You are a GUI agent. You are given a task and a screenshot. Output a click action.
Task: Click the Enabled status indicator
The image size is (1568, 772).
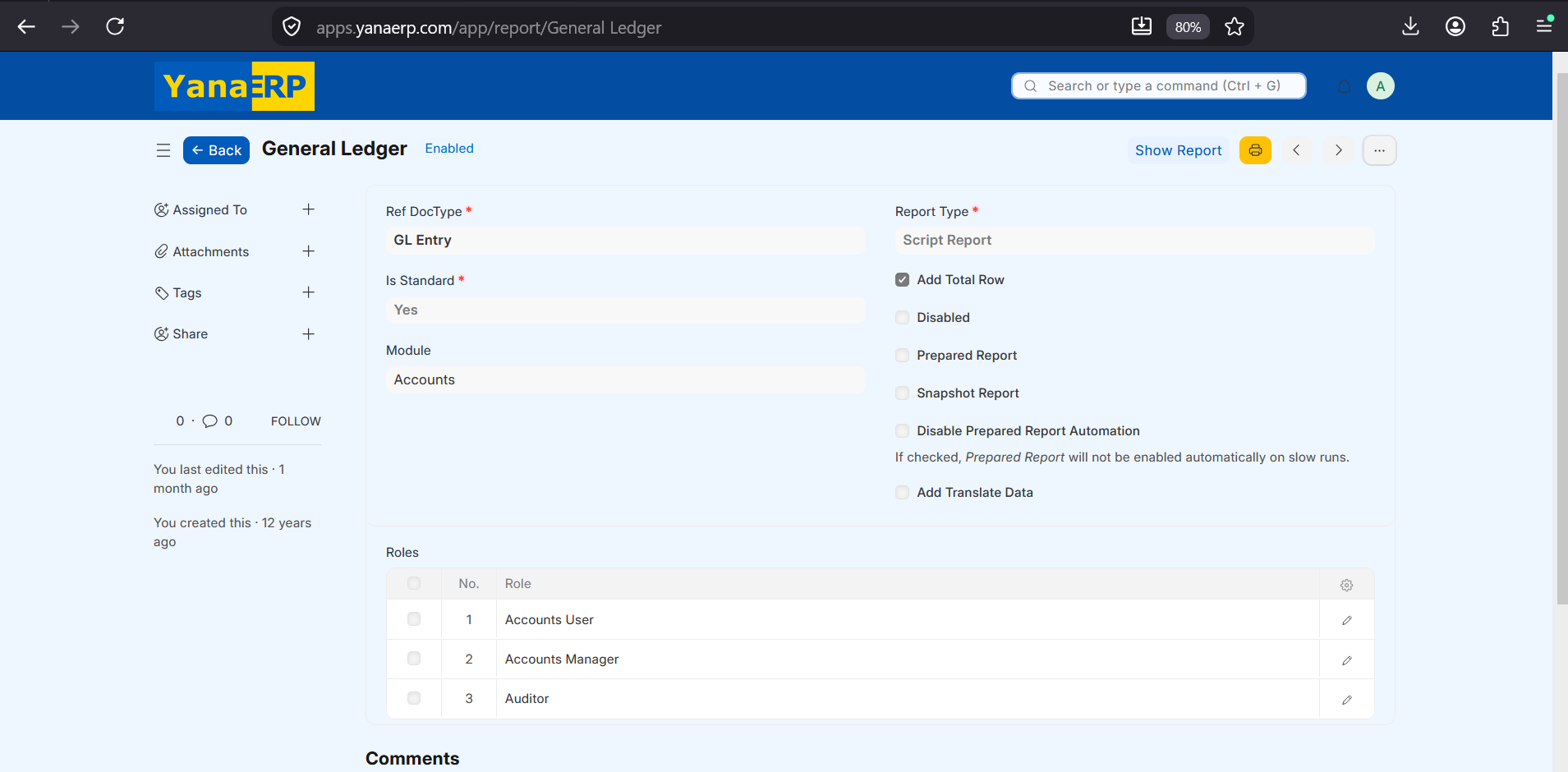tap(449, 149)
